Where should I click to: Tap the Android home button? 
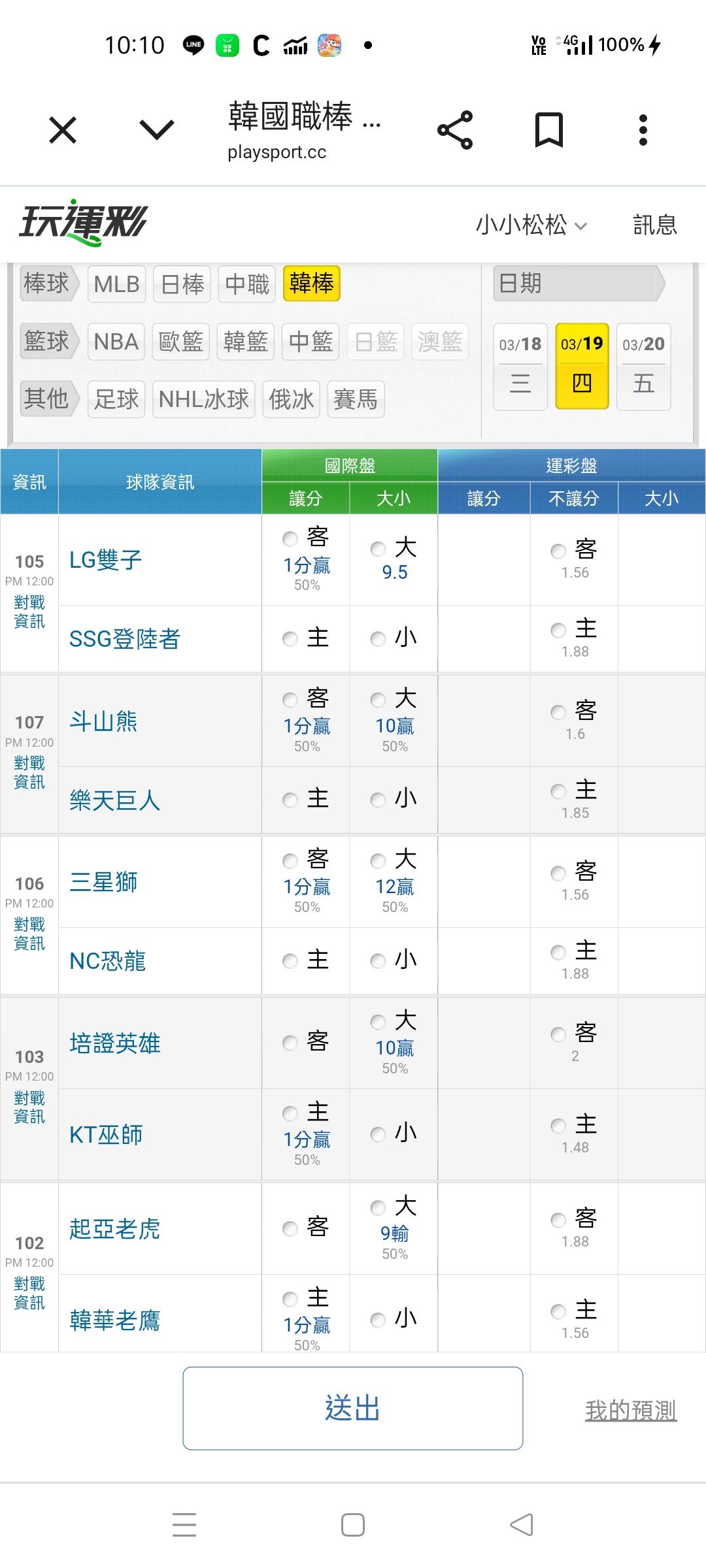(353, 1525)
